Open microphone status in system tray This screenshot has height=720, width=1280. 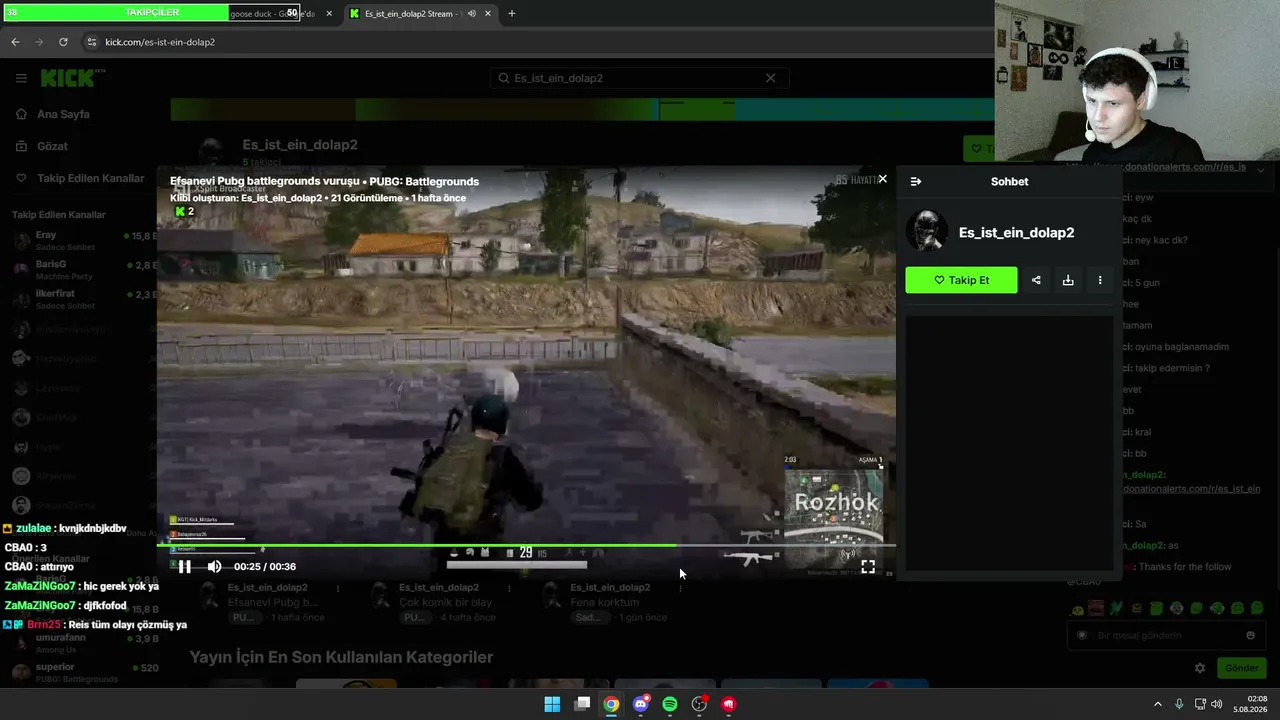[1179, 704]
